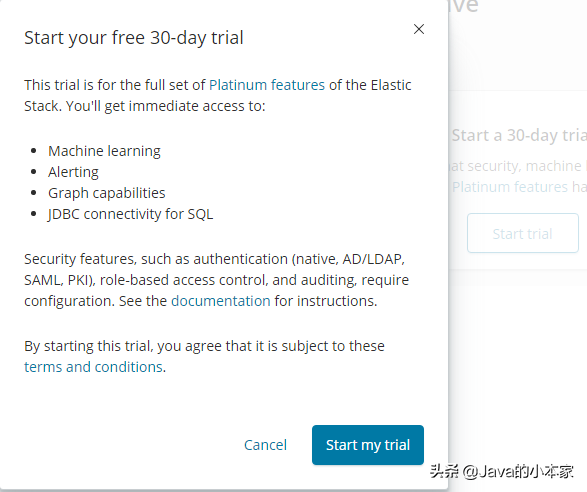Image resolution: width=587 pixels, height=492 pixels.
Task: Click the bullet beside Machine learning
Action: tap(34, 151)
